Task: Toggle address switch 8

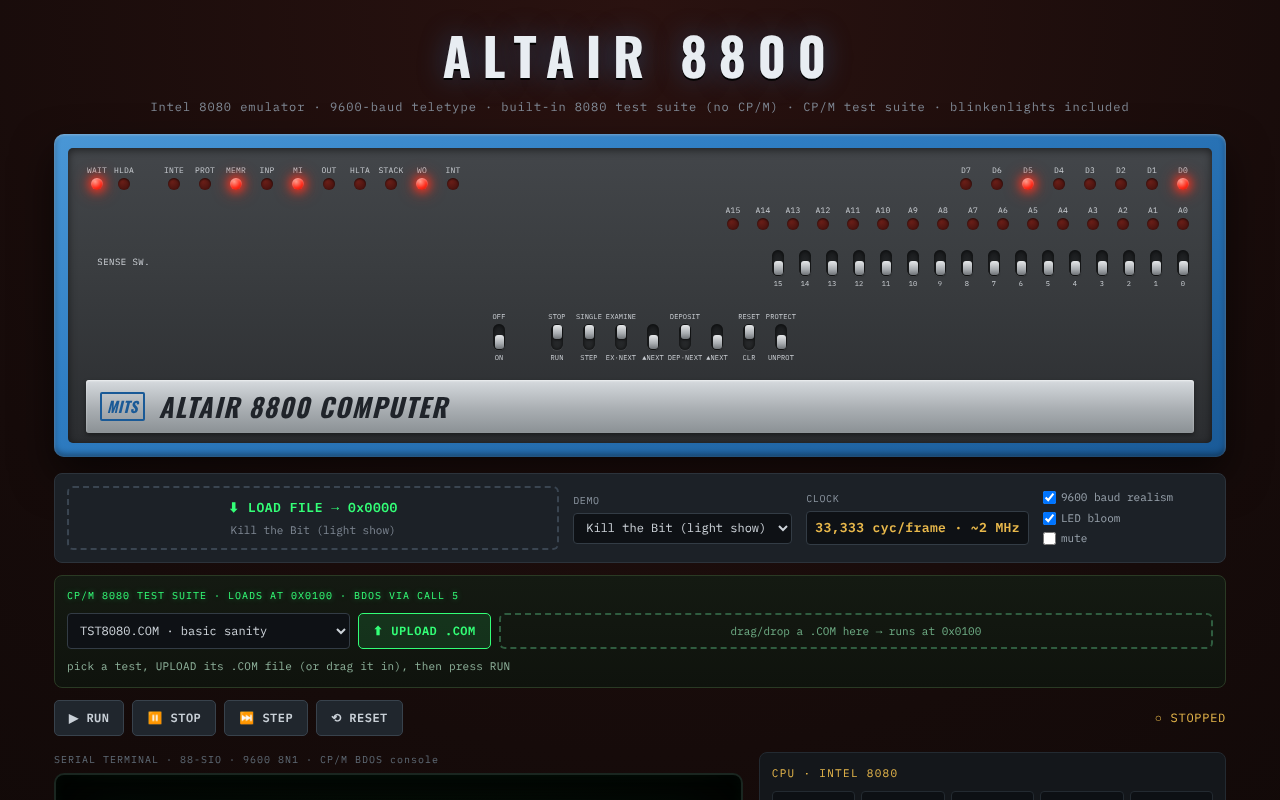Action: click(x=967, y=263)
